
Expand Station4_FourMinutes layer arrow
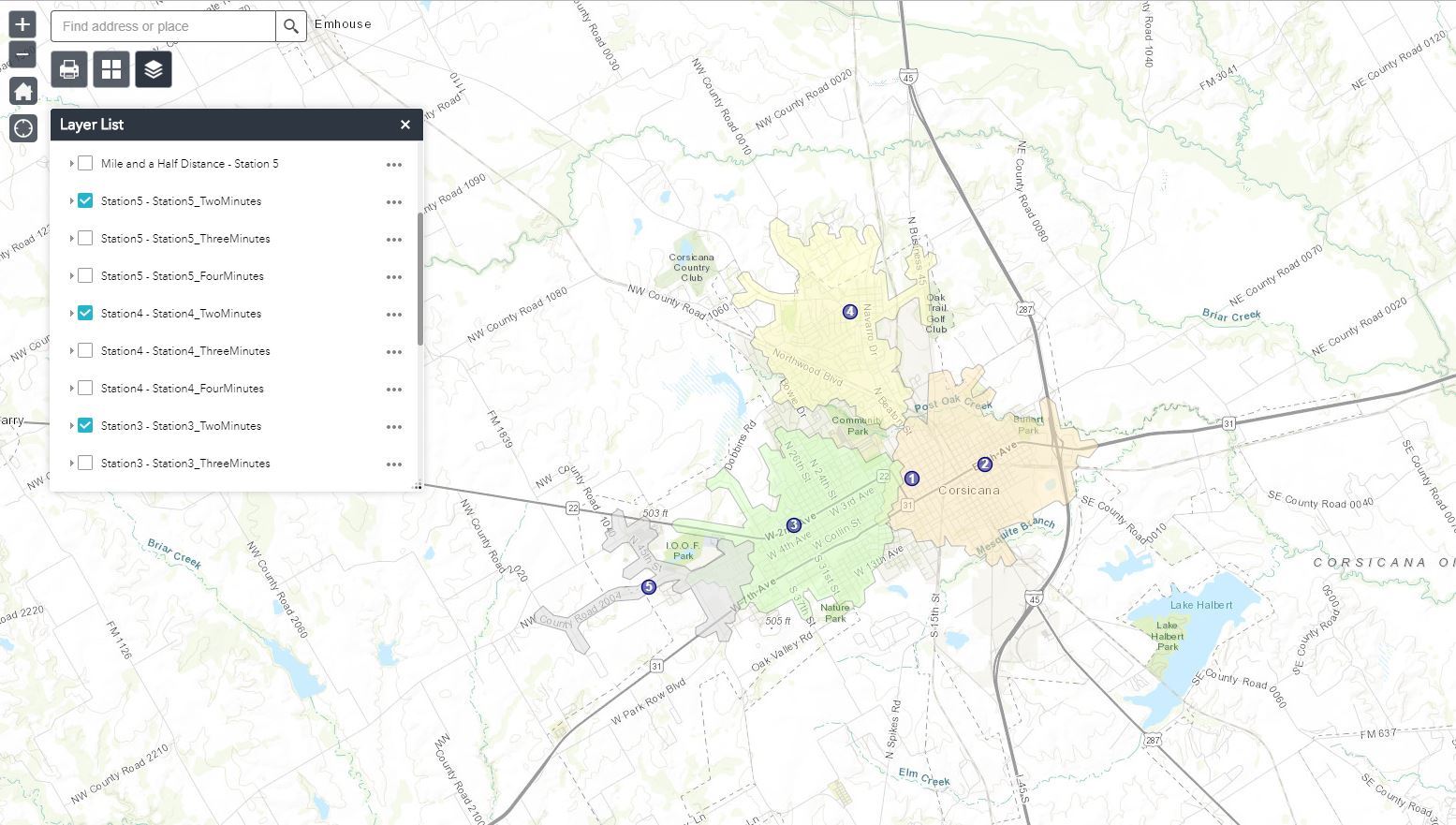tap(71, 389)
